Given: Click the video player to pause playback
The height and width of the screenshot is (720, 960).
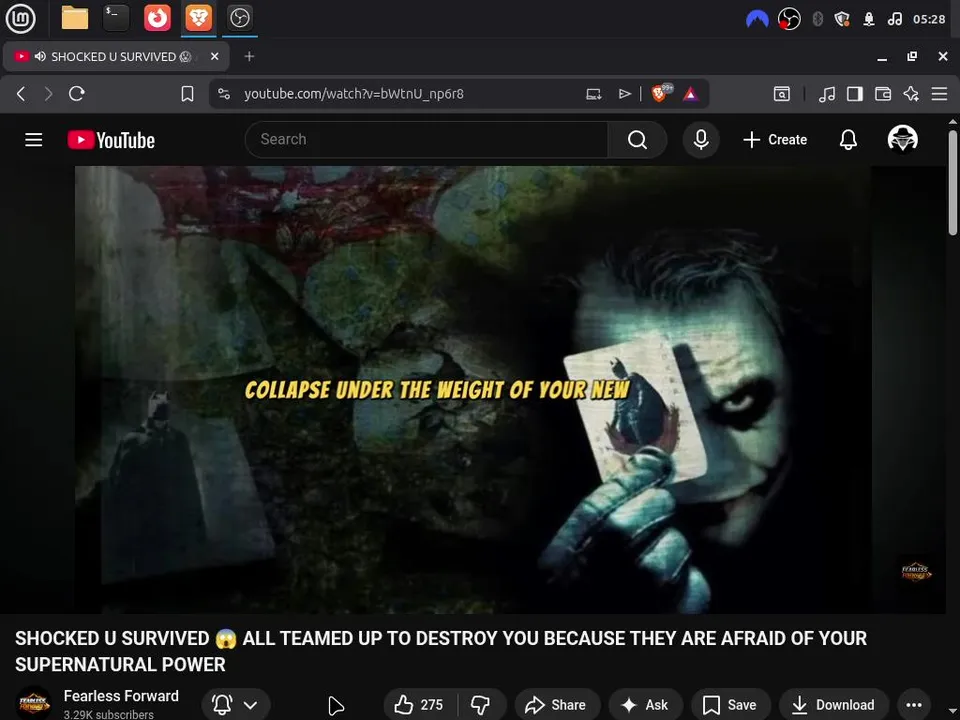Looking at the screenshot, I should click(x=473, y=389).
